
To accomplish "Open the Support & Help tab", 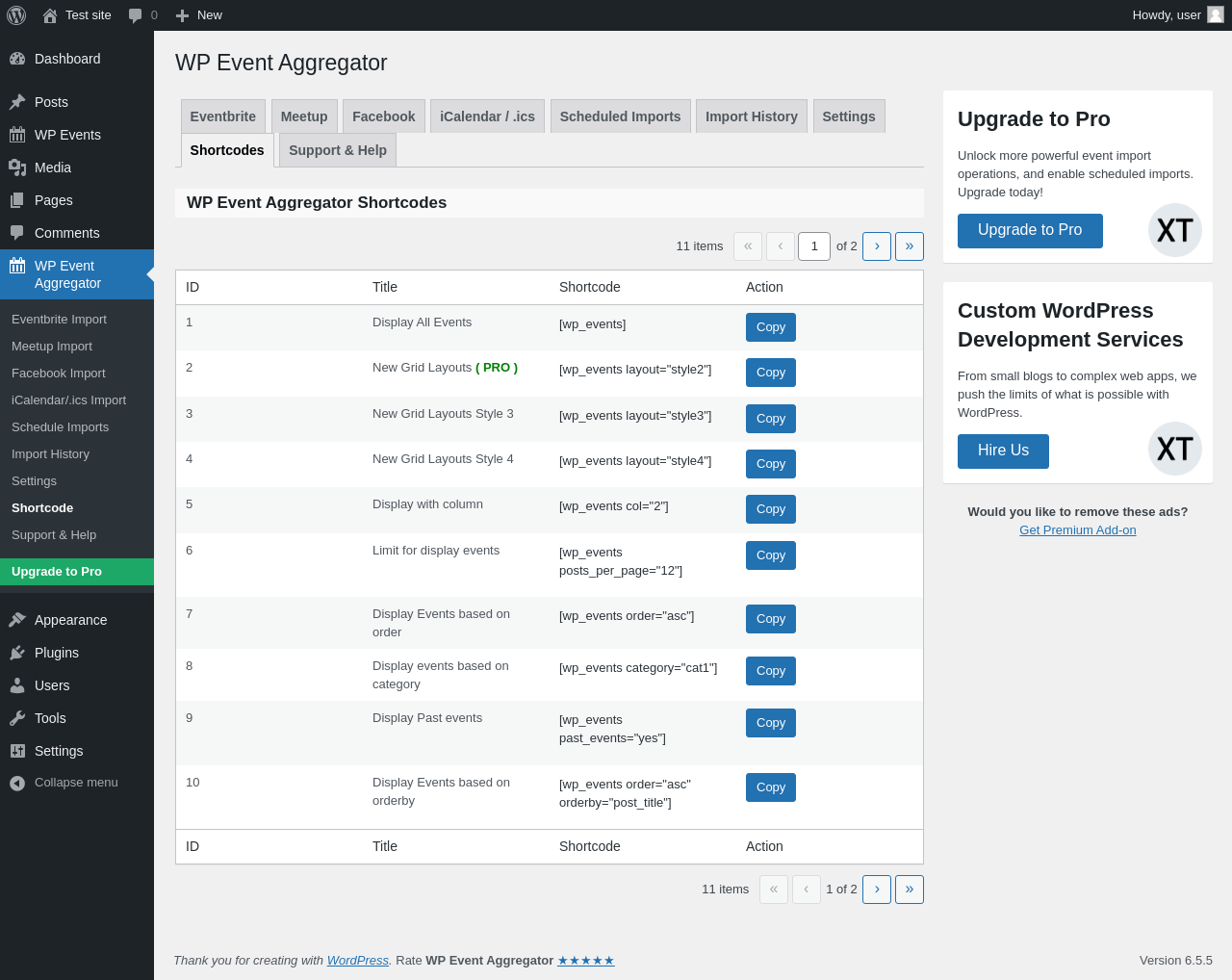I will coord(338,150).
